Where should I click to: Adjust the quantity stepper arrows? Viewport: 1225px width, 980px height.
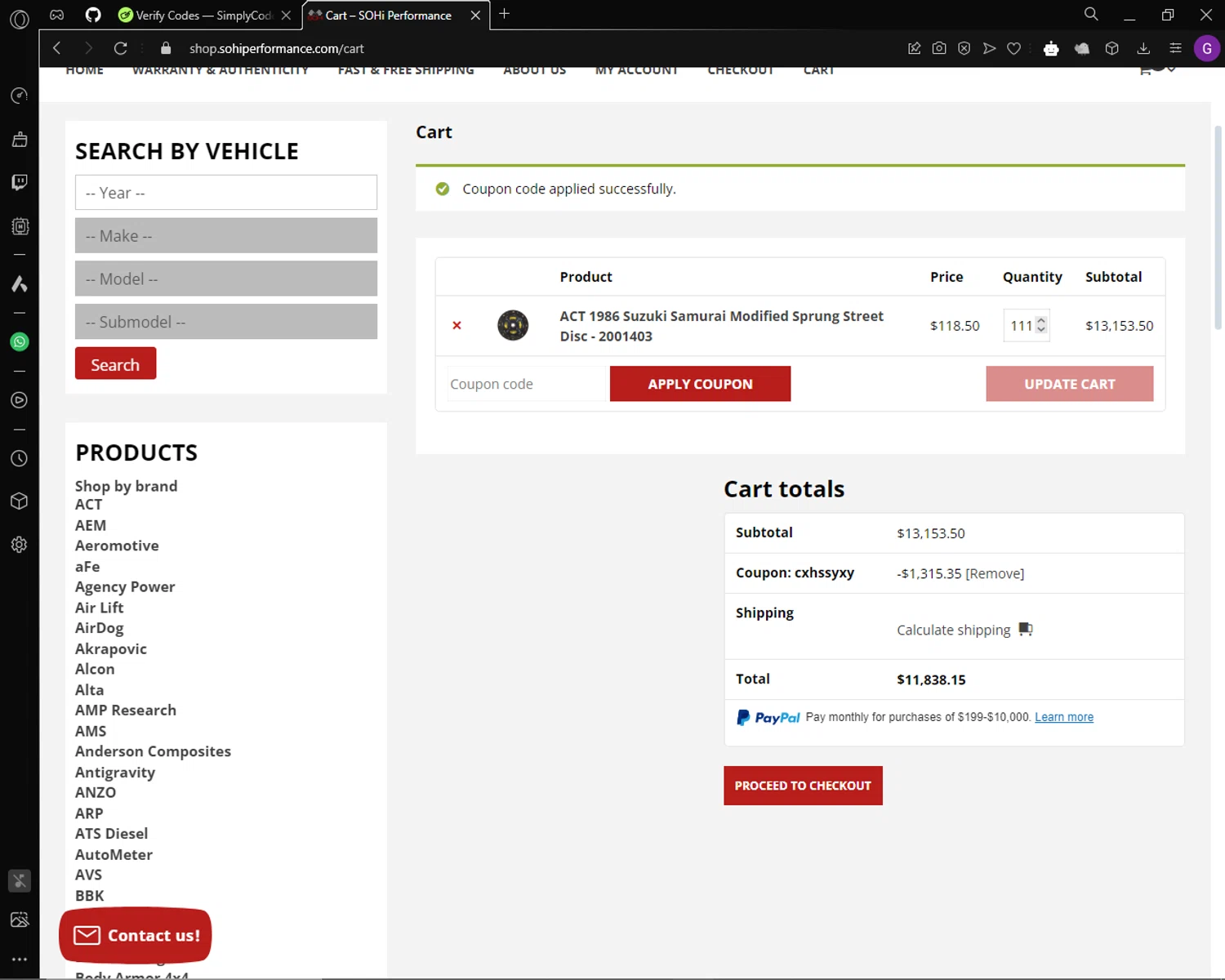click(1040, 325)
